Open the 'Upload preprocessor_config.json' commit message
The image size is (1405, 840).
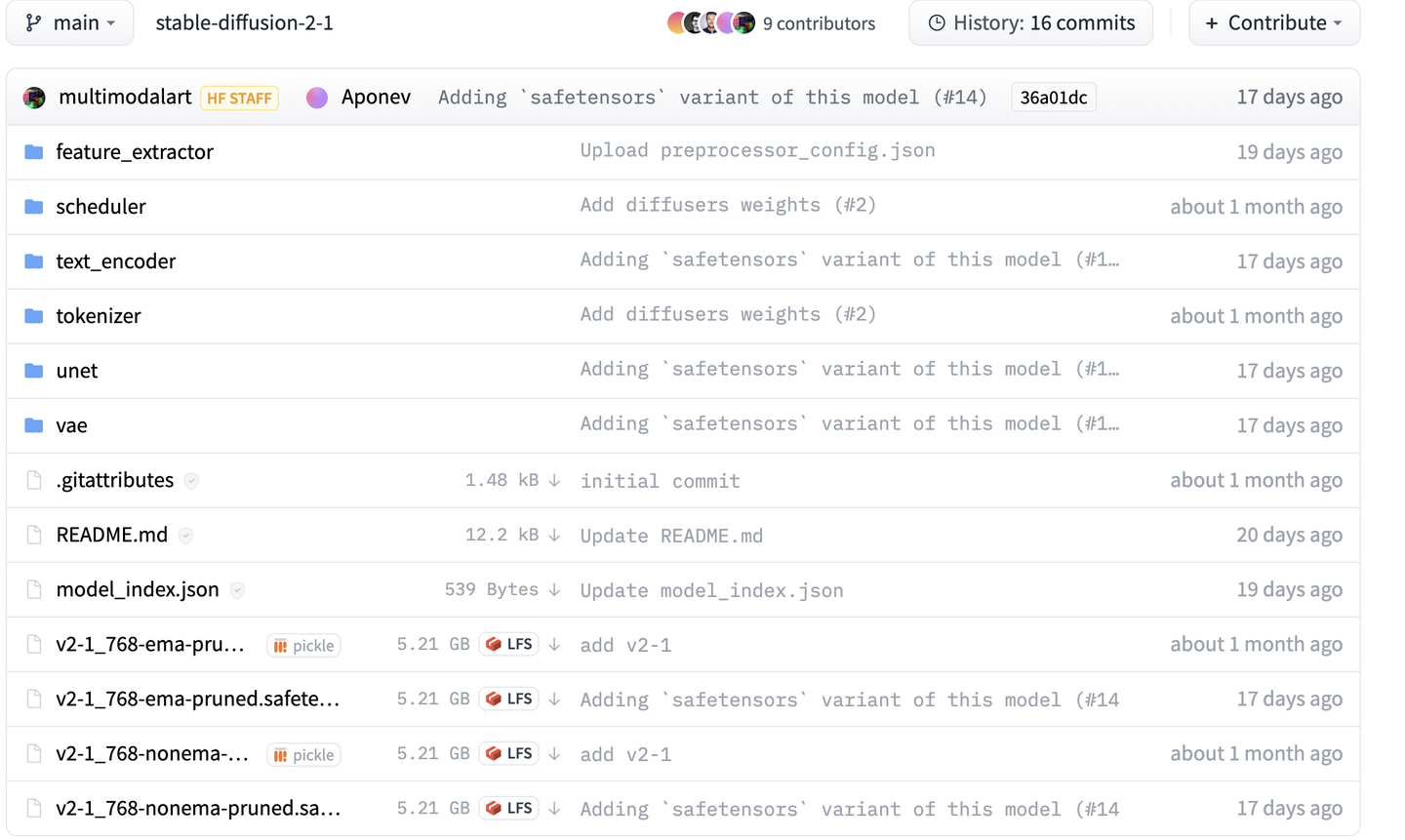(758, 150)
